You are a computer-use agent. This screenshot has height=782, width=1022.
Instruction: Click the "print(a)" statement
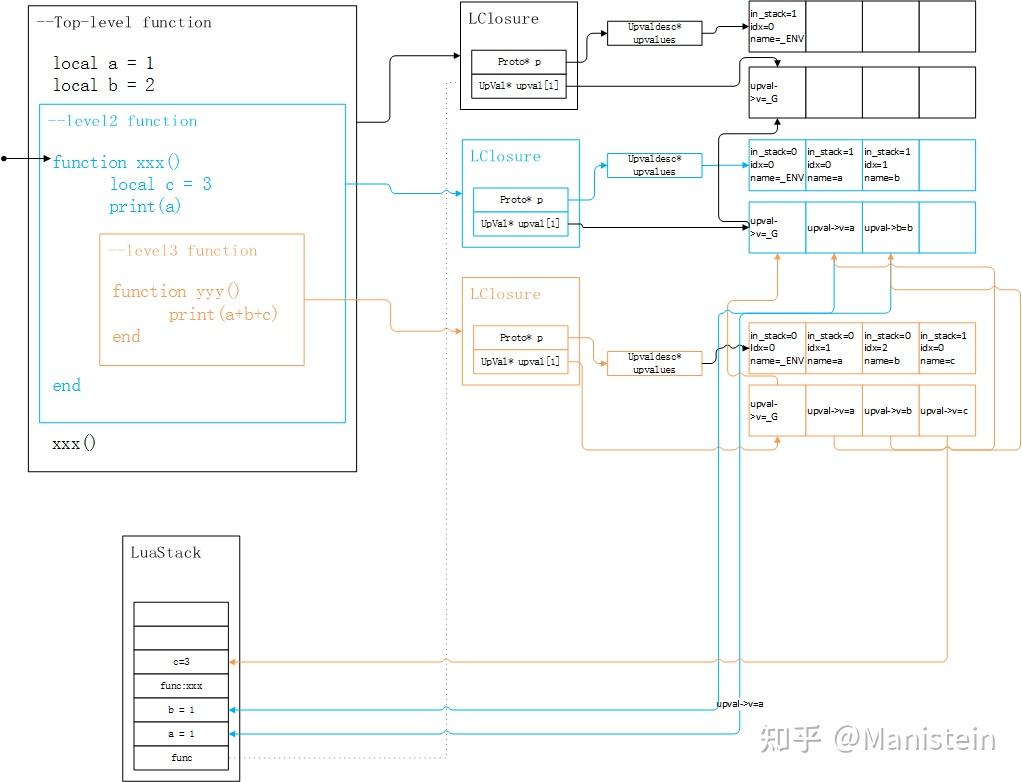tap(145, 207)
